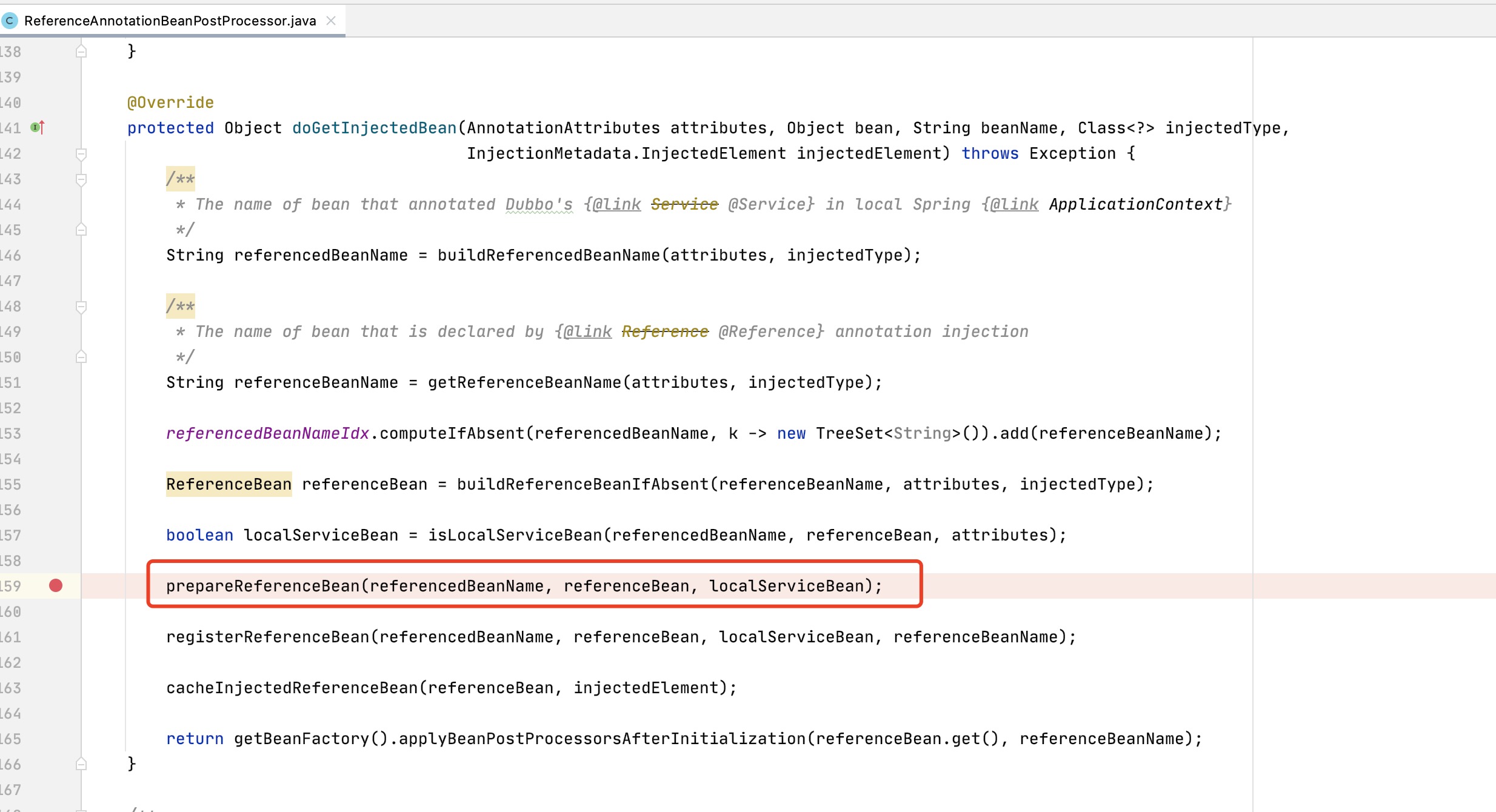
Task: Click the class file icon in the editor tab
Action: tap(10, 21)
